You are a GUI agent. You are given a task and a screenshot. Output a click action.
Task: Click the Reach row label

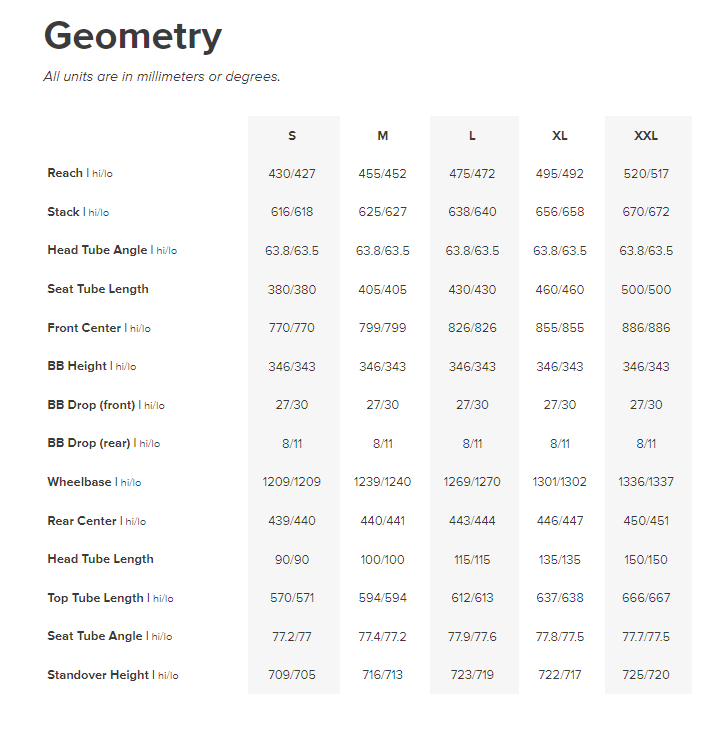coord(65,173)
